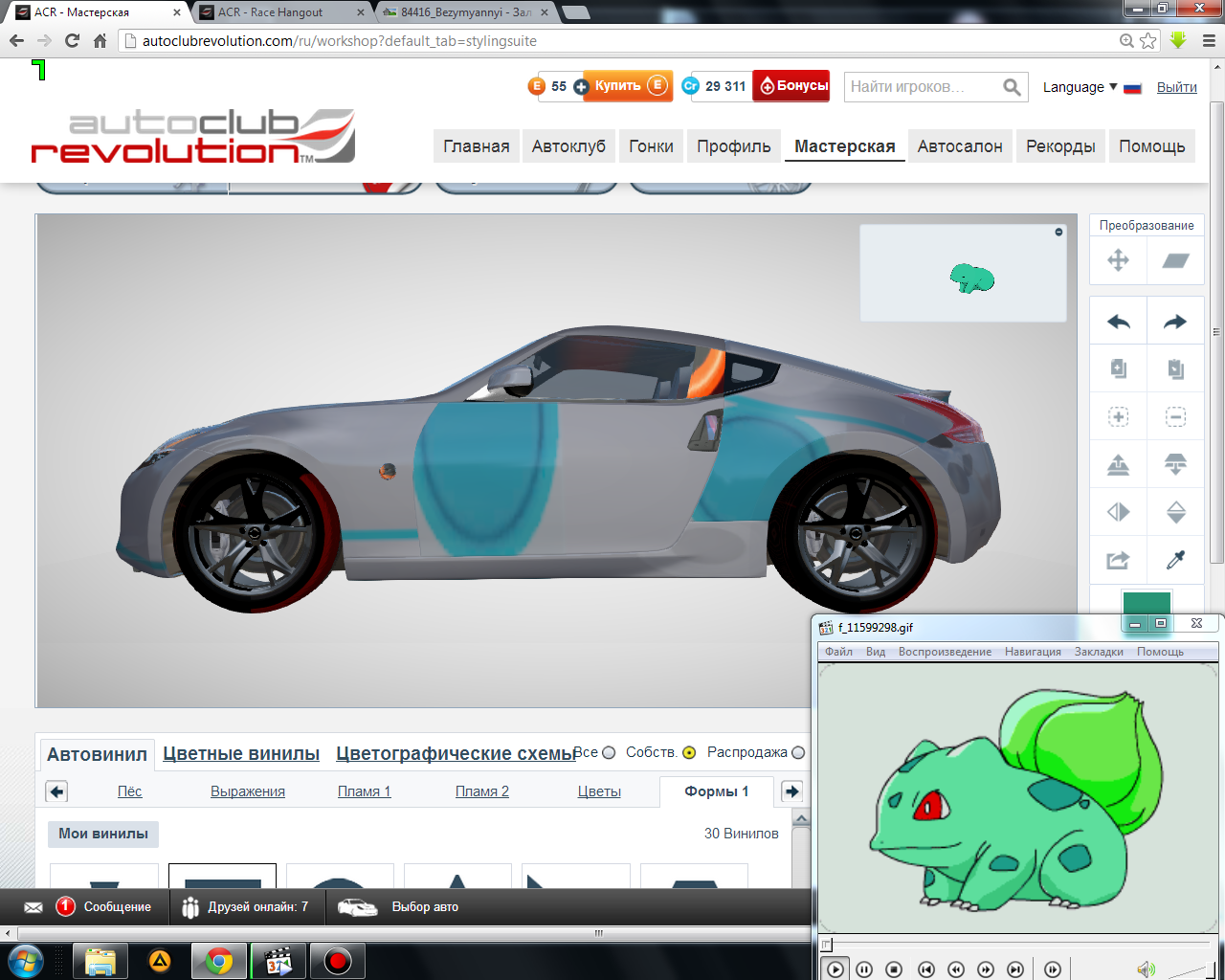Open the Профиль page
1225x980 pixels.
pos(734,146)
